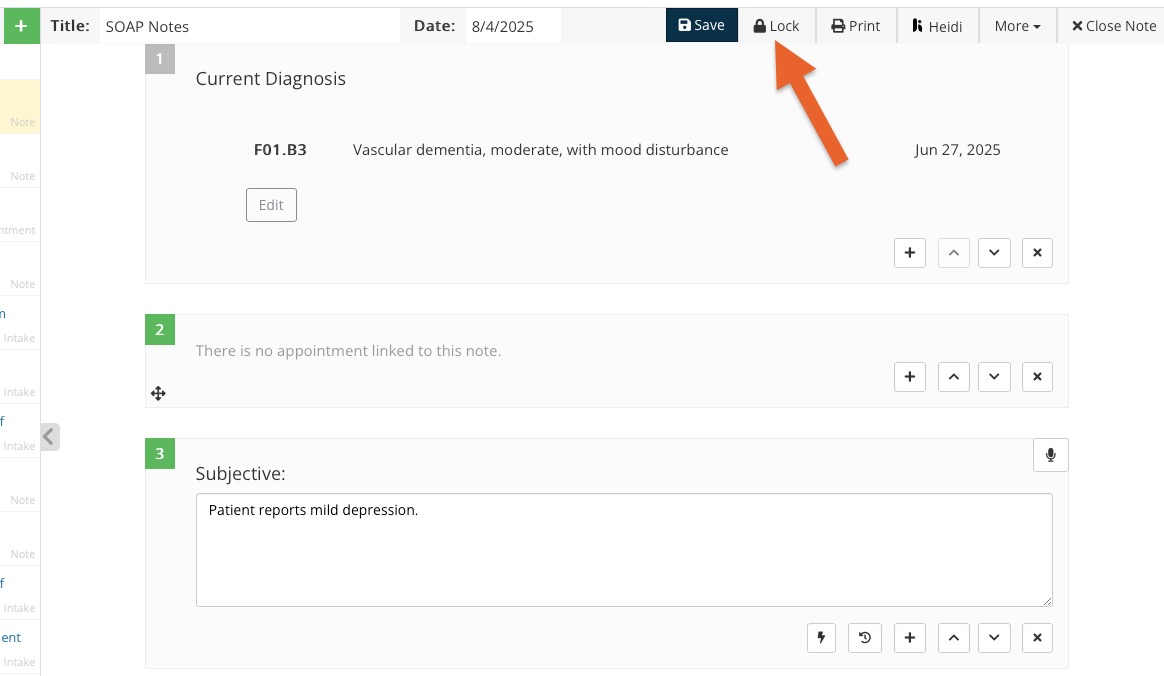Move Current Diagnosis section down

(994, 253)
